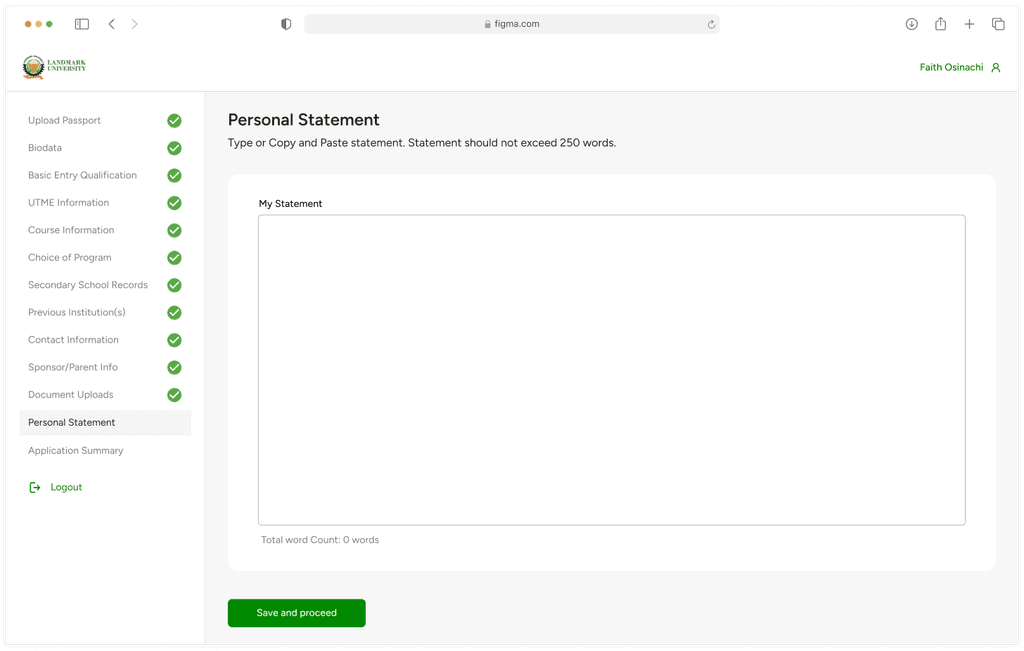
Task: Reload the page using the refresh icon
Action: (x=711, y=25)
